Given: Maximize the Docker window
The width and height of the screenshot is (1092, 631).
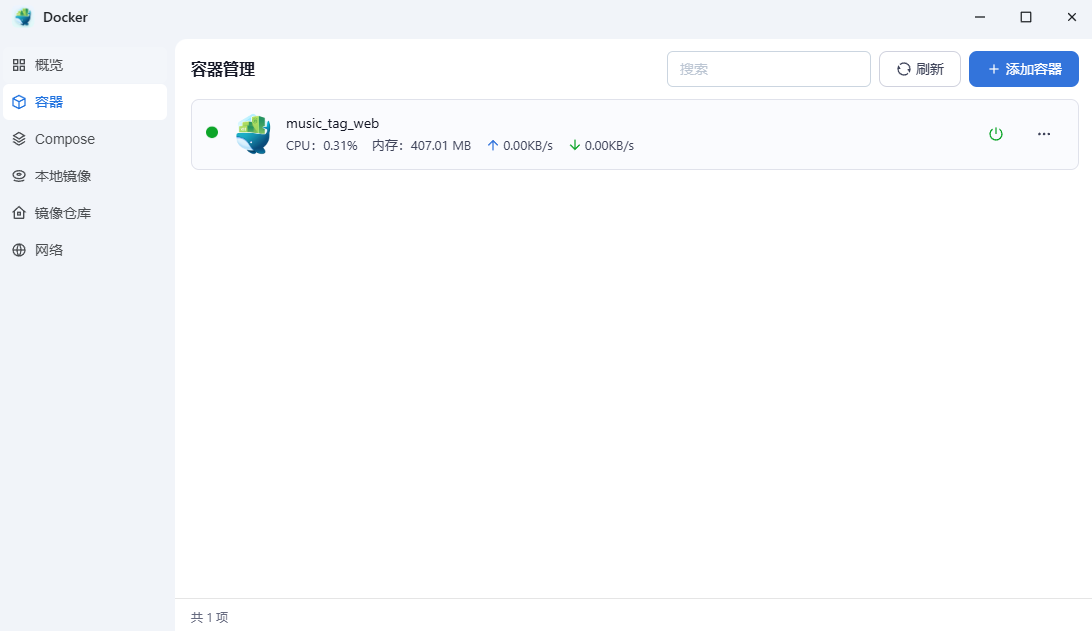Looking at the screenshot, I should click(1025, 17).
